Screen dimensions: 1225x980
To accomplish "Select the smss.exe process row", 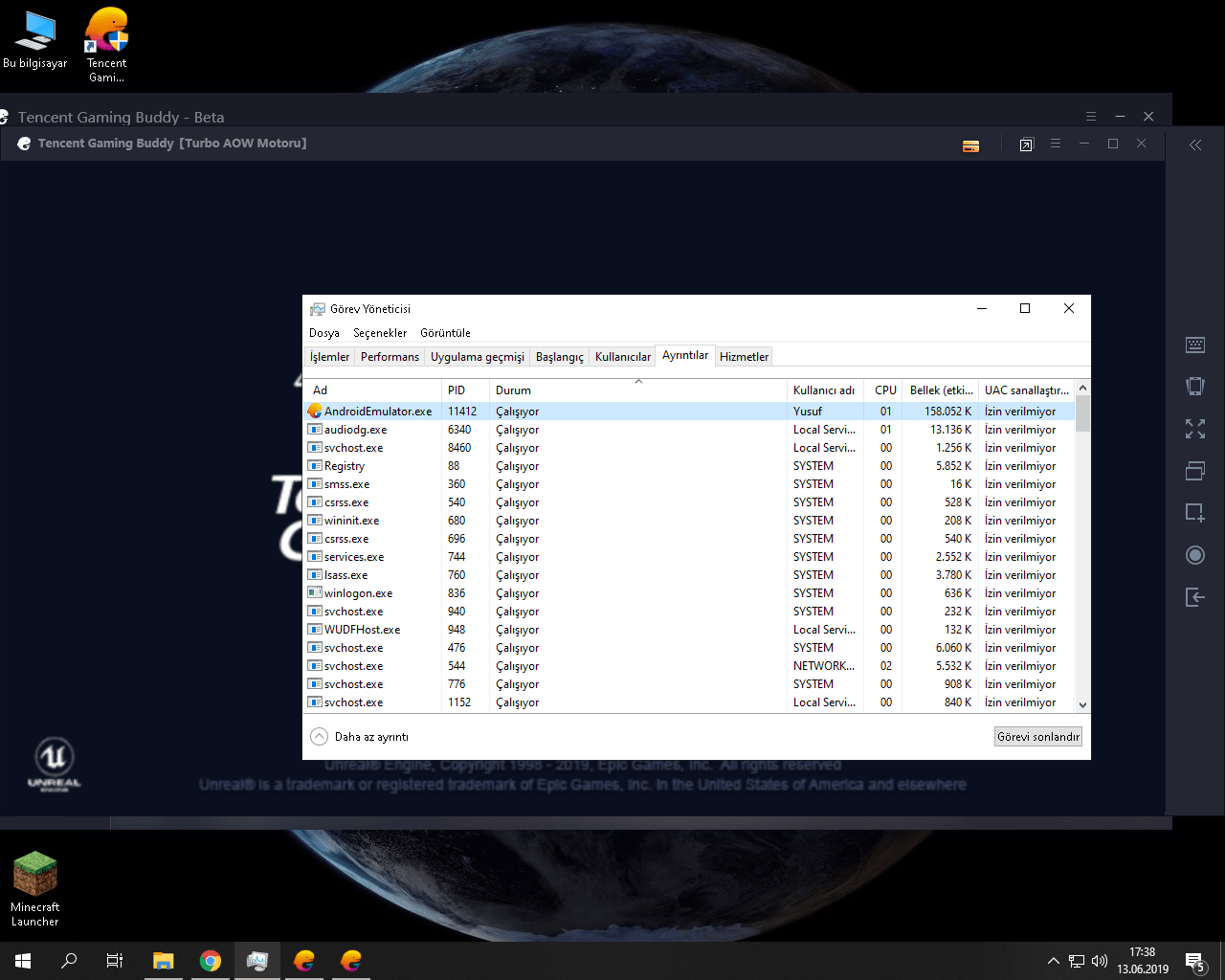I will point(690,484).
